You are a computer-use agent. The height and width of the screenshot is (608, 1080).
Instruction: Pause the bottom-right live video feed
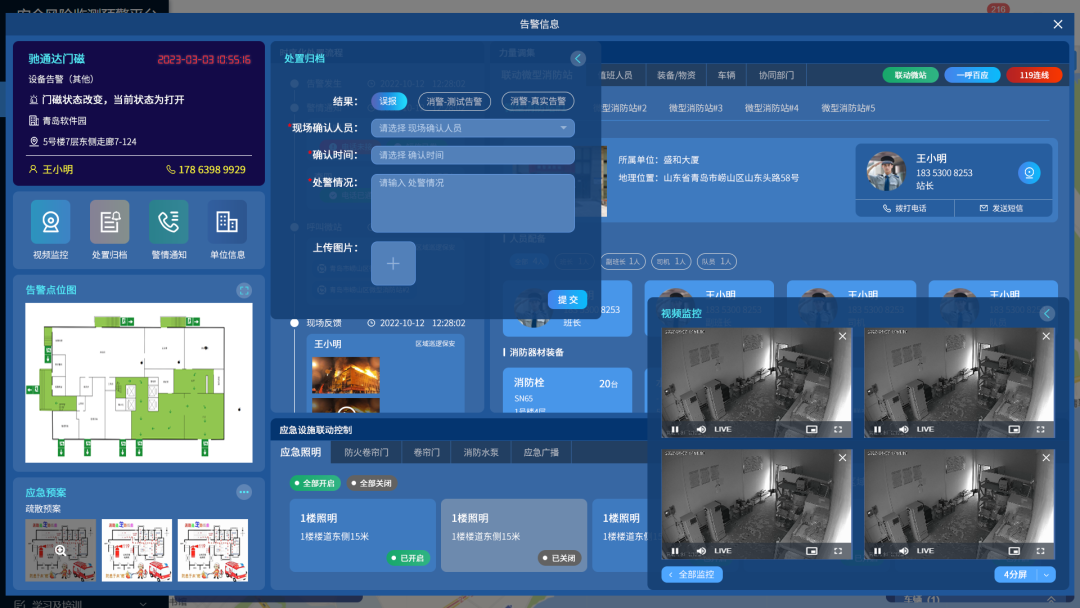[878, 551]
